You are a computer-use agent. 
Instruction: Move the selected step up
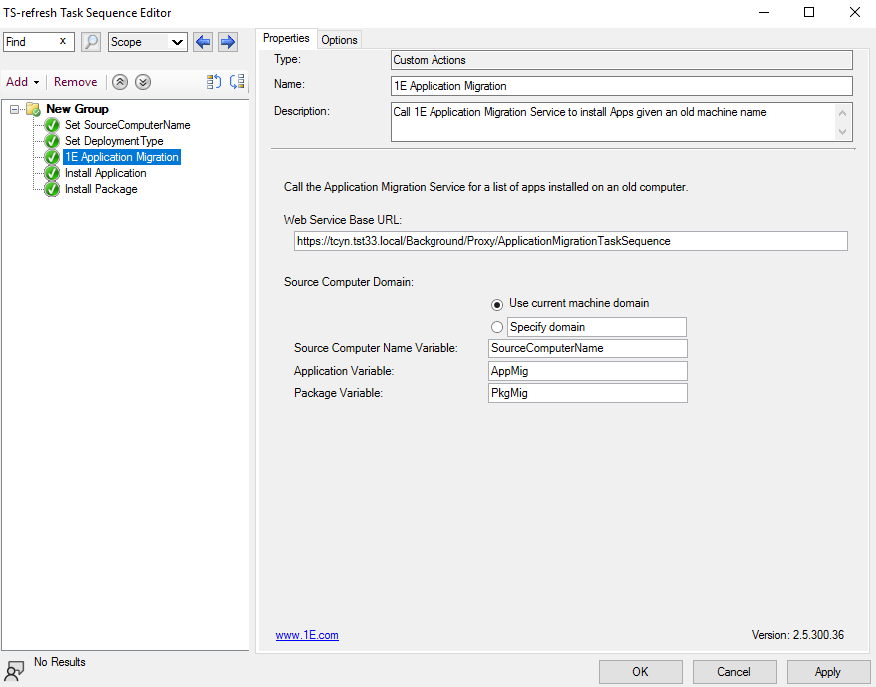tap(120, 82)
